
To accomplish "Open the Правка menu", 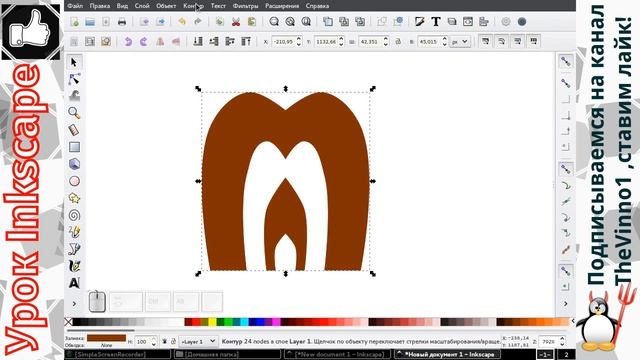I will (x=100, y=6).
